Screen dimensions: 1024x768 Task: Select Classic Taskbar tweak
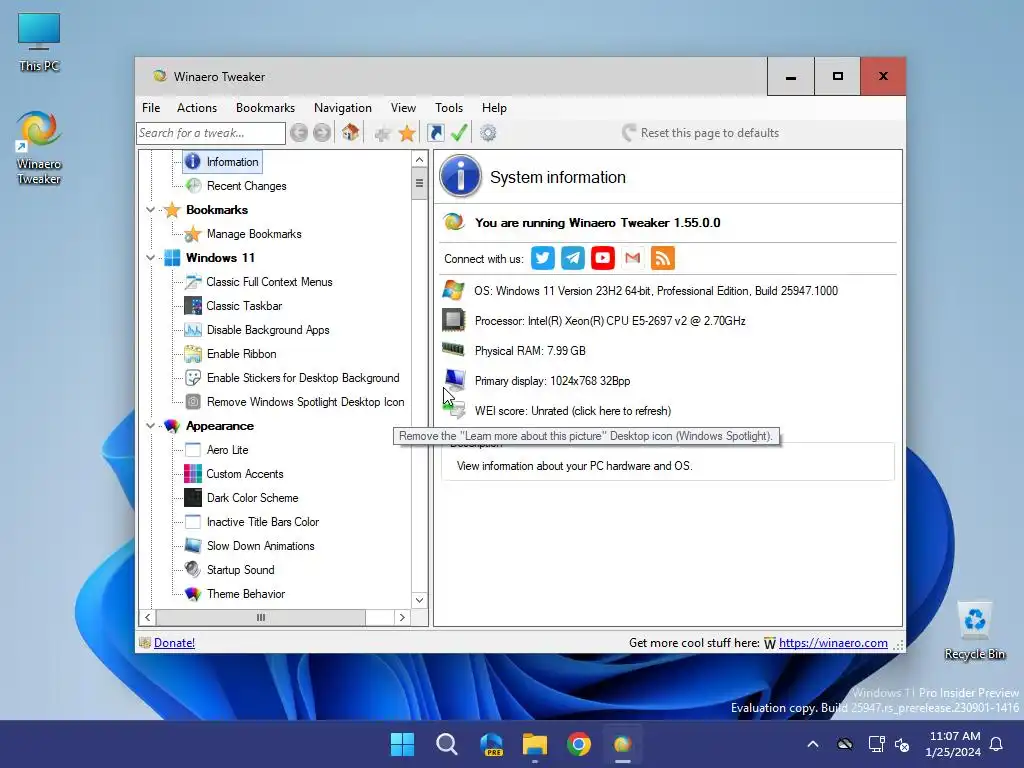pyautogui.click(x=244, y=306)
